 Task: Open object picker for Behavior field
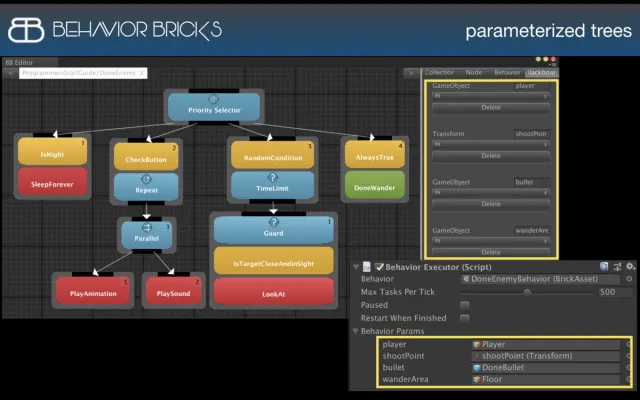(629, 279)
